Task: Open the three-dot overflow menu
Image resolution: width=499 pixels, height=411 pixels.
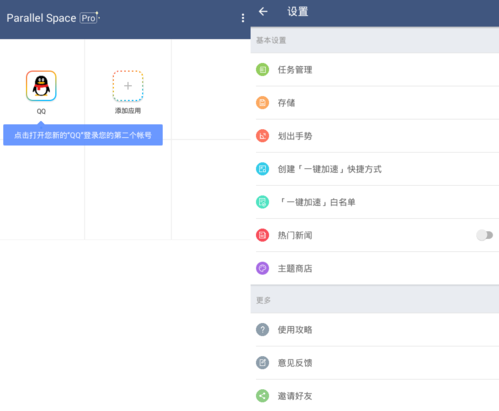Action: point(243,18)
